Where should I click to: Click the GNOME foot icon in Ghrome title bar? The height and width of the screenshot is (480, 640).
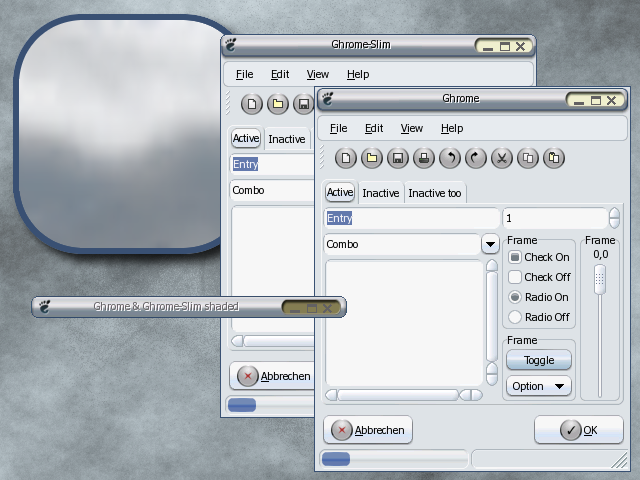(x=327, y=99)
